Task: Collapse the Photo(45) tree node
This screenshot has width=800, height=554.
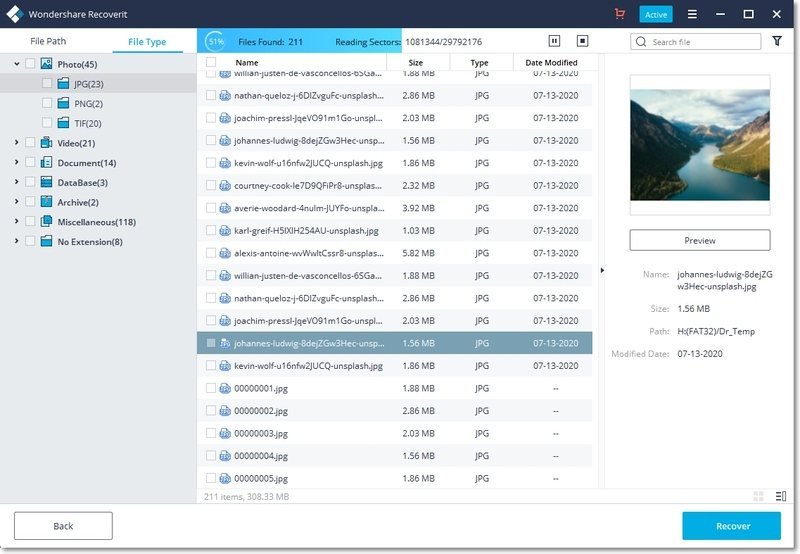Action: click(17, 64)
